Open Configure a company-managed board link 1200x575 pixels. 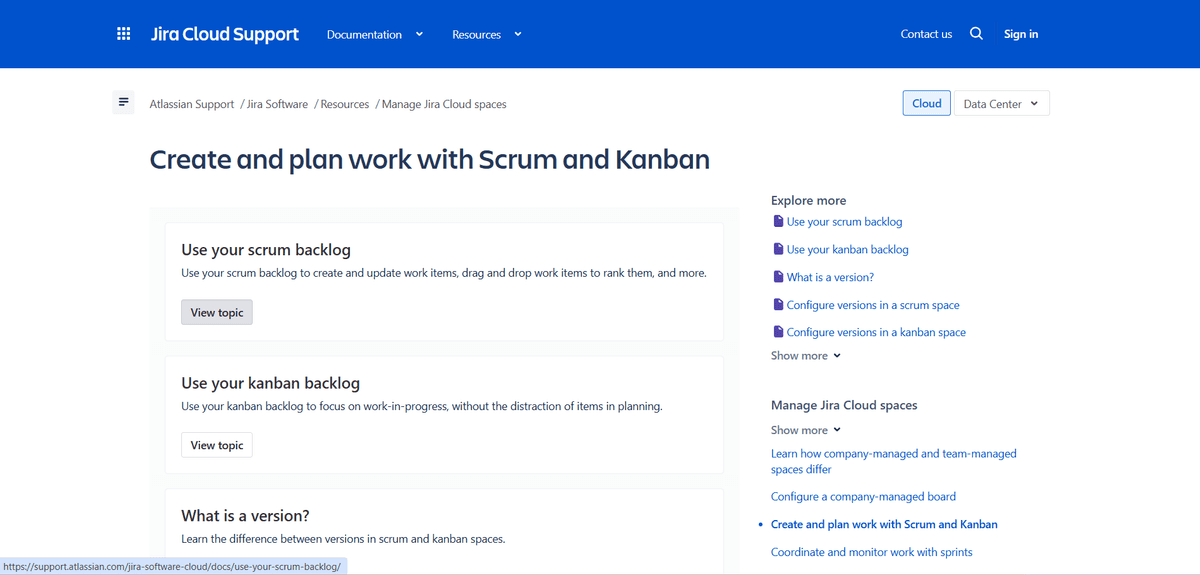pos(863,496)
